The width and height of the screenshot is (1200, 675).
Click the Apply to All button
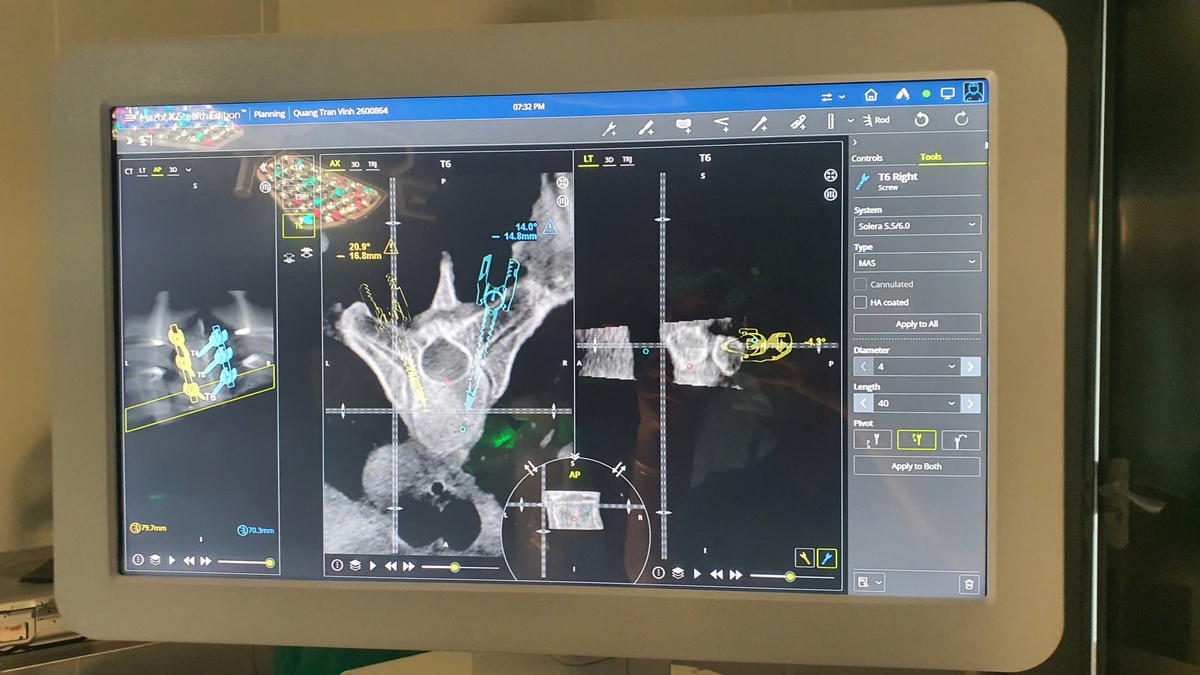[x=917, y=324]
